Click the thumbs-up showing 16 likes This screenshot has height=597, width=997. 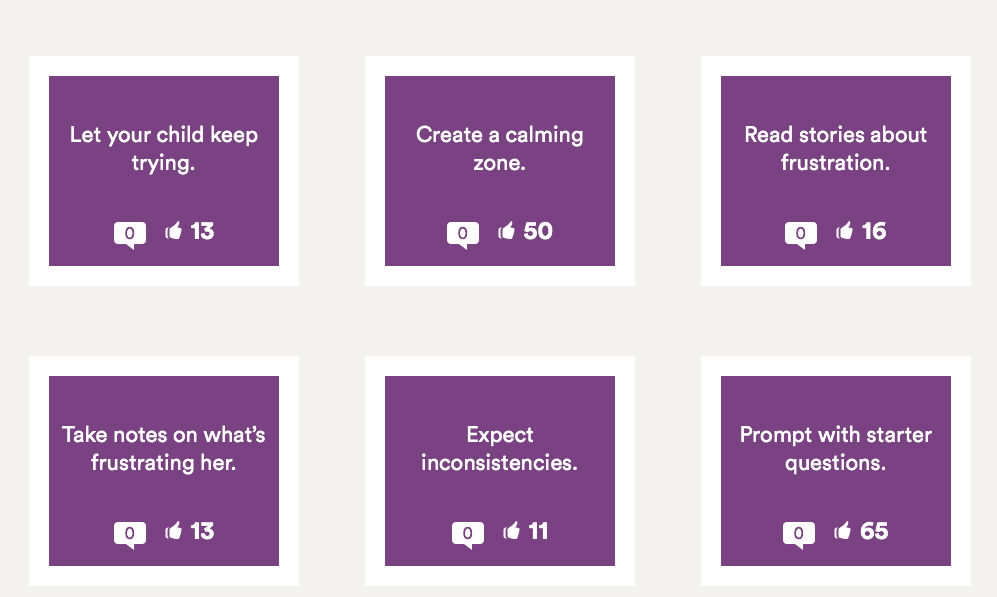click(x=844, y=230)
